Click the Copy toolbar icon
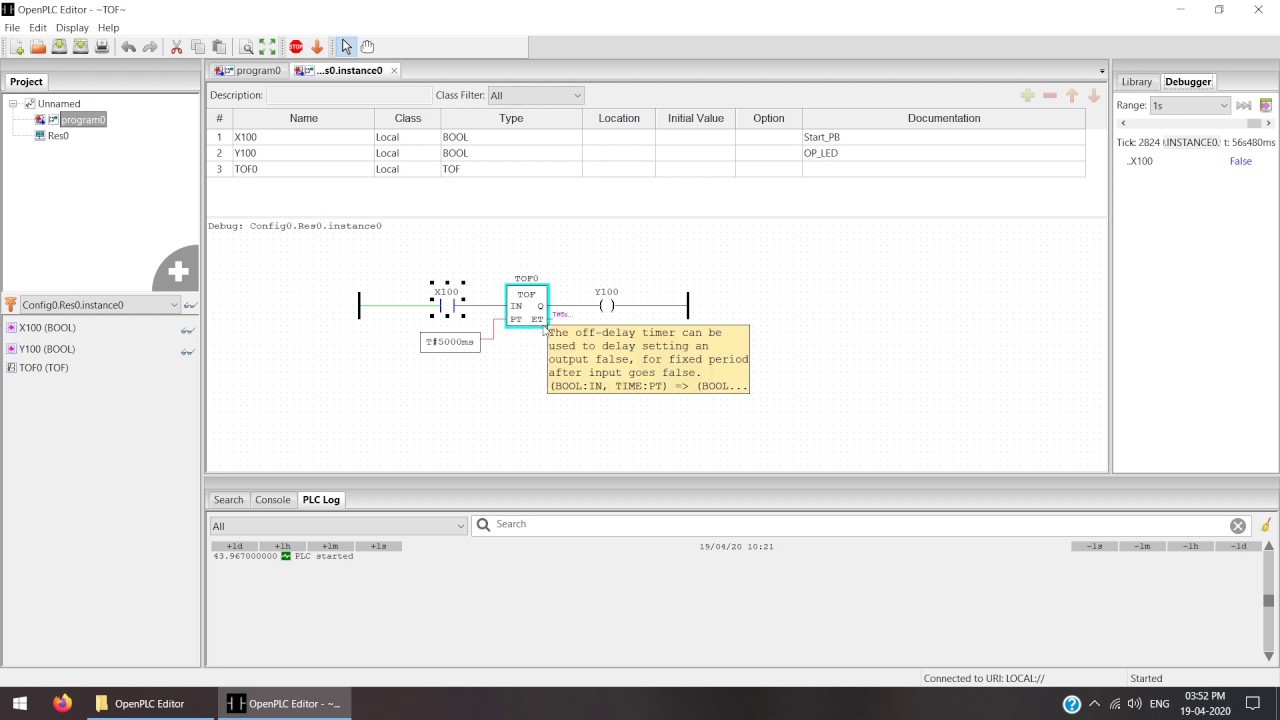1280x720 pixels. point(198,47)
